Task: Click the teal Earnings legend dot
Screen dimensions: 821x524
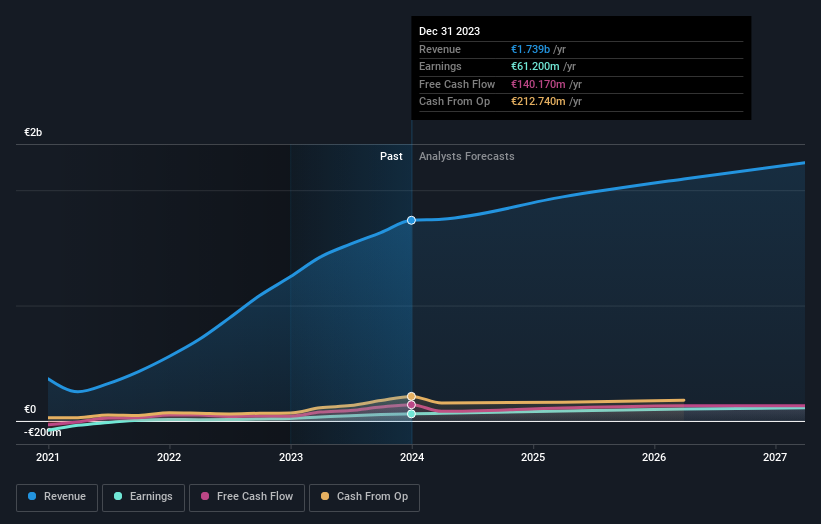Action: pos(118,496)
